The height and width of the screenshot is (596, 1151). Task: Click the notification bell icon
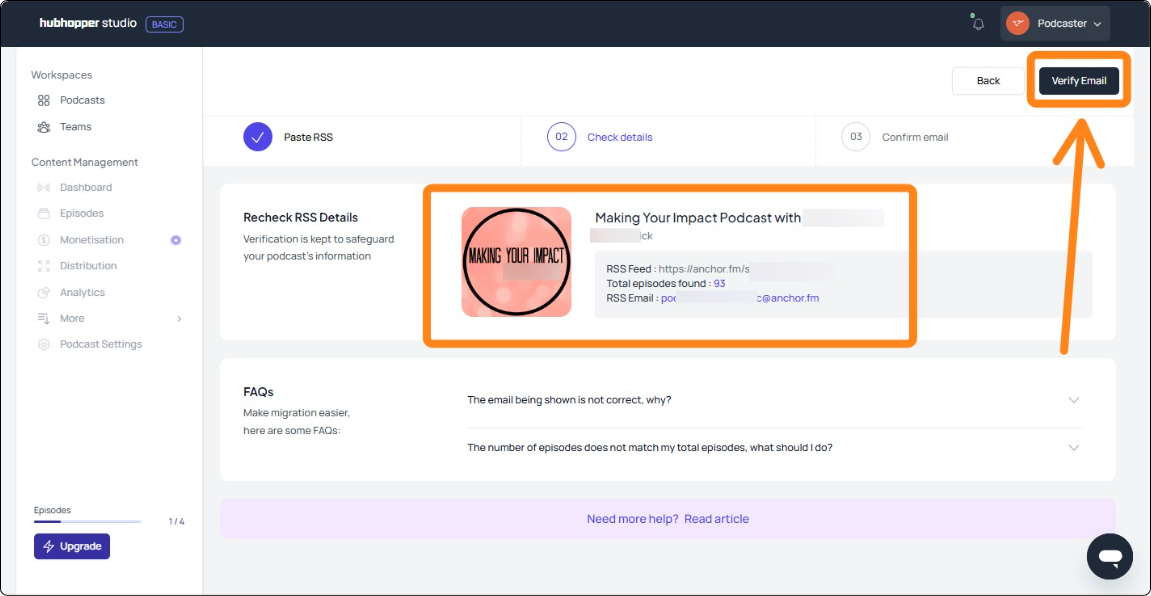978,24
